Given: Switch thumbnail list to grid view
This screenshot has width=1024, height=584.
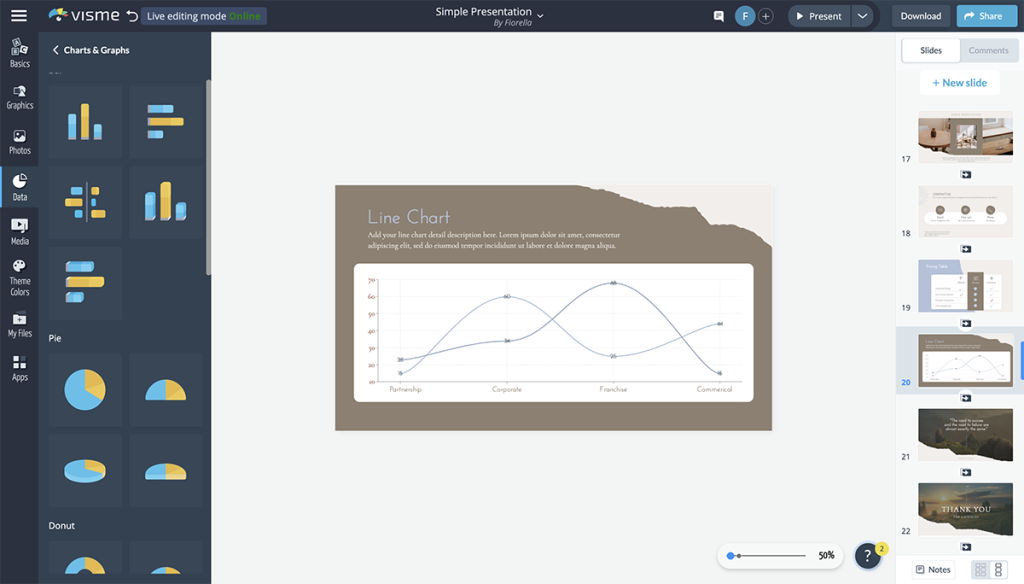Looking at the screenshot, I should [x=982, y=568].
